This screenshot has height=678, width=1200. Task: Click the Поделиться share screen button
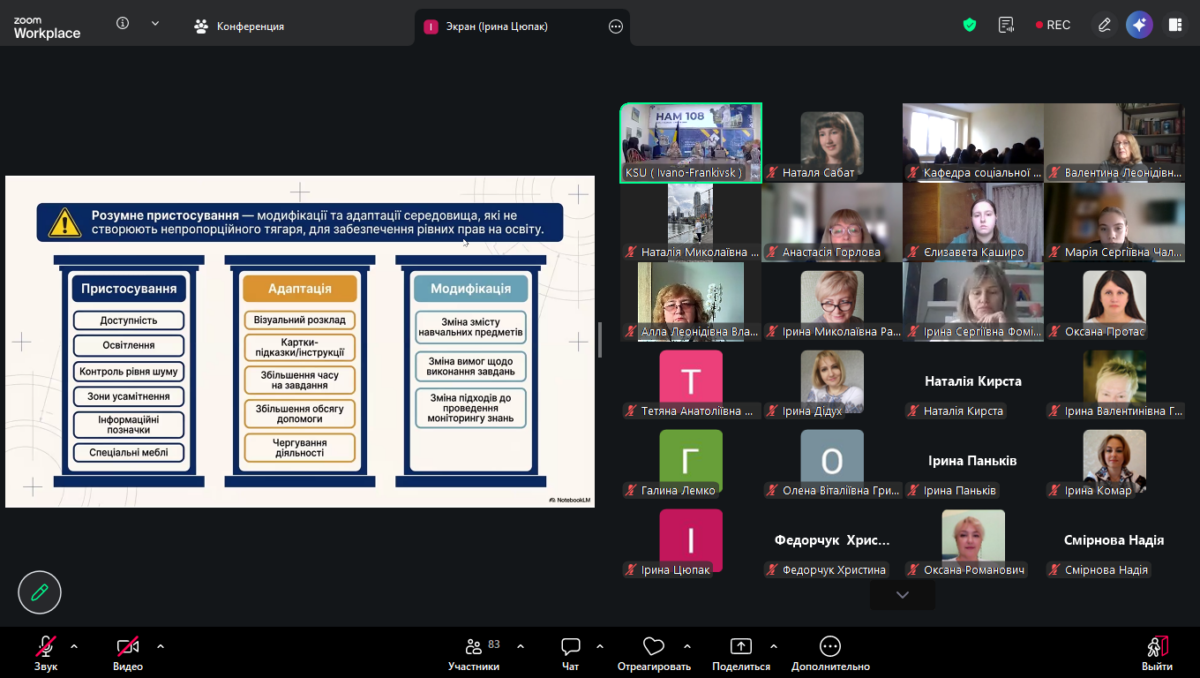741,653
